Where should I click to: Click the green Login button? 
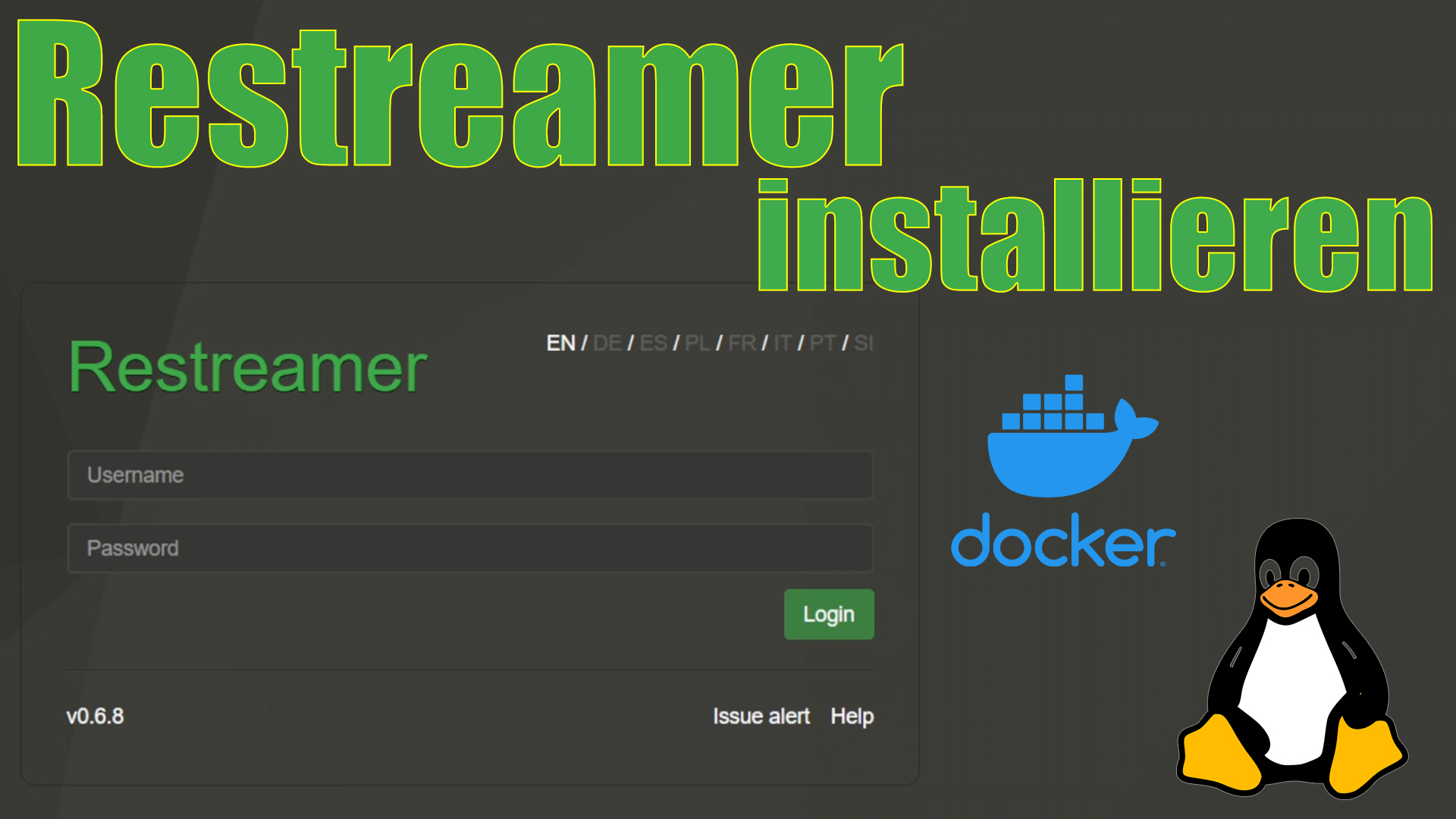pos(829,614)
